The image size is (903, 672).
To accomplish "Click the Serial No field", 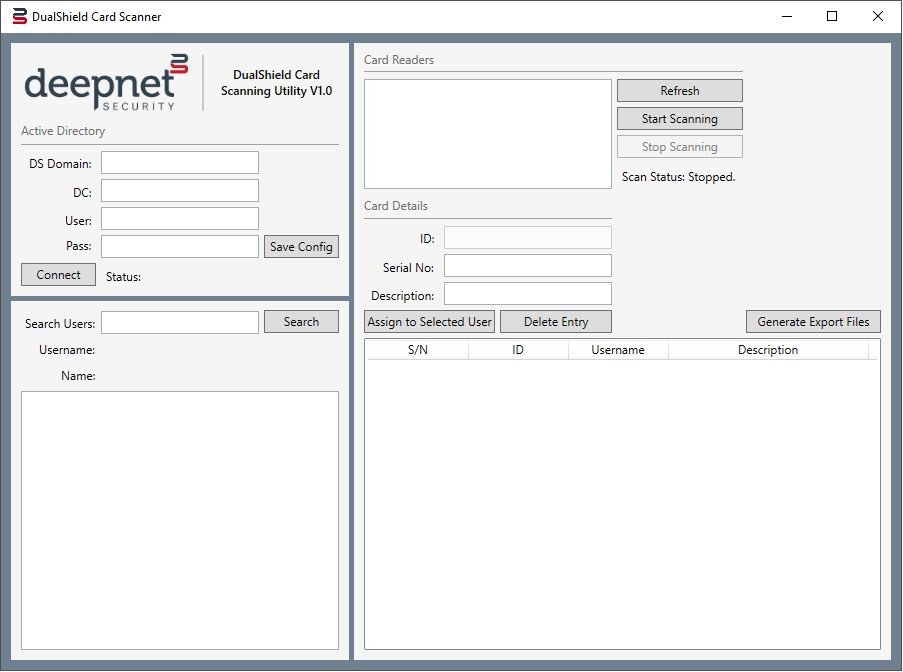I will pyautogui.click(x=527, y=266).
